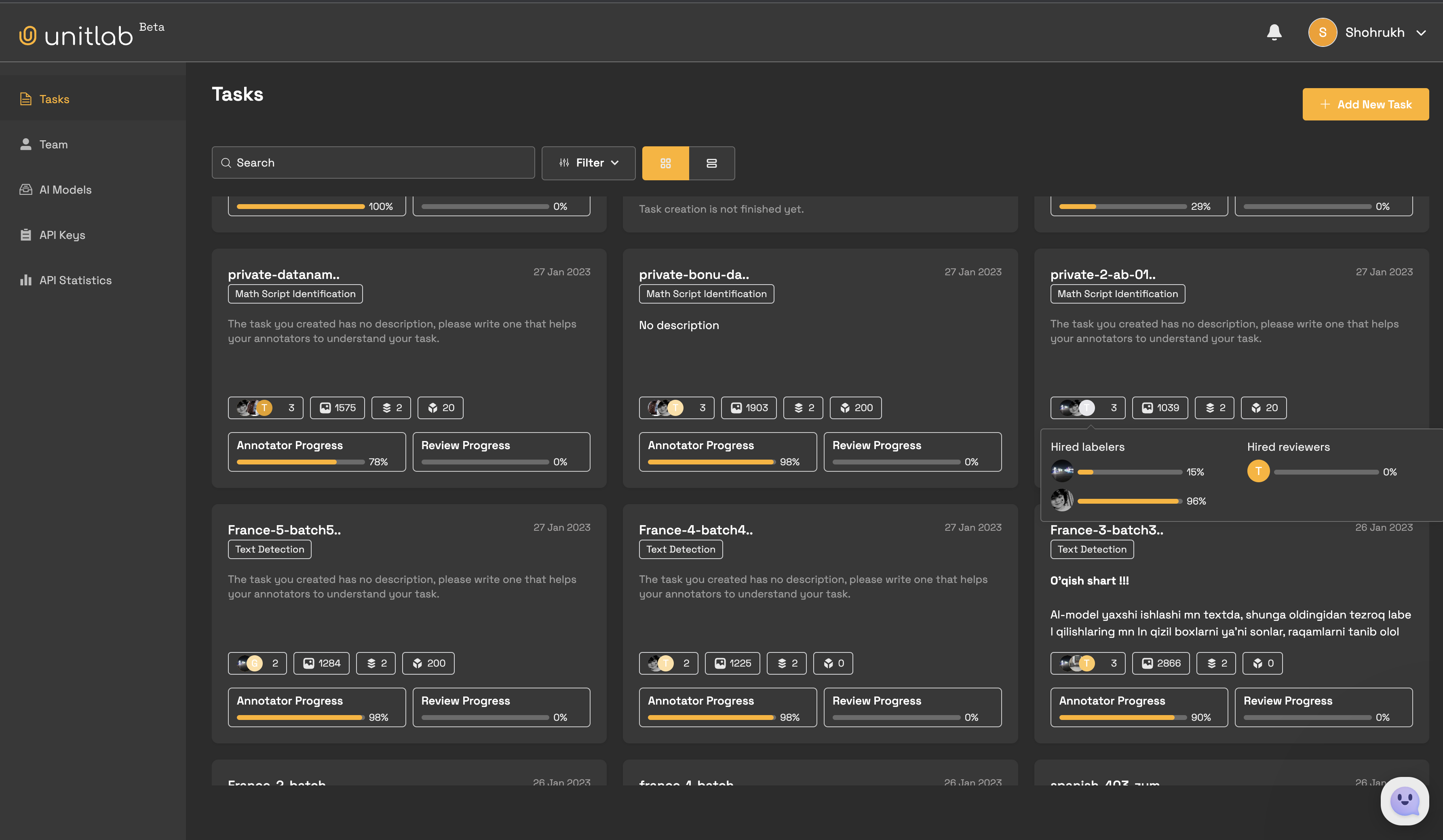Expand the Shohrukh account dropdown chevron

tap(1421, 33)
